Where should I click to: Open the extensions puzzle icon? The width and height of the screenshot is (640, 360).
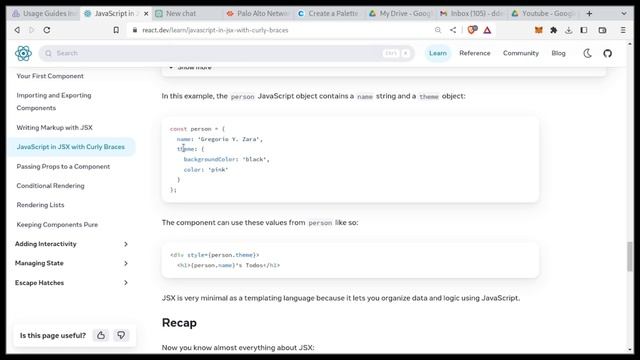tap(554, 30)
